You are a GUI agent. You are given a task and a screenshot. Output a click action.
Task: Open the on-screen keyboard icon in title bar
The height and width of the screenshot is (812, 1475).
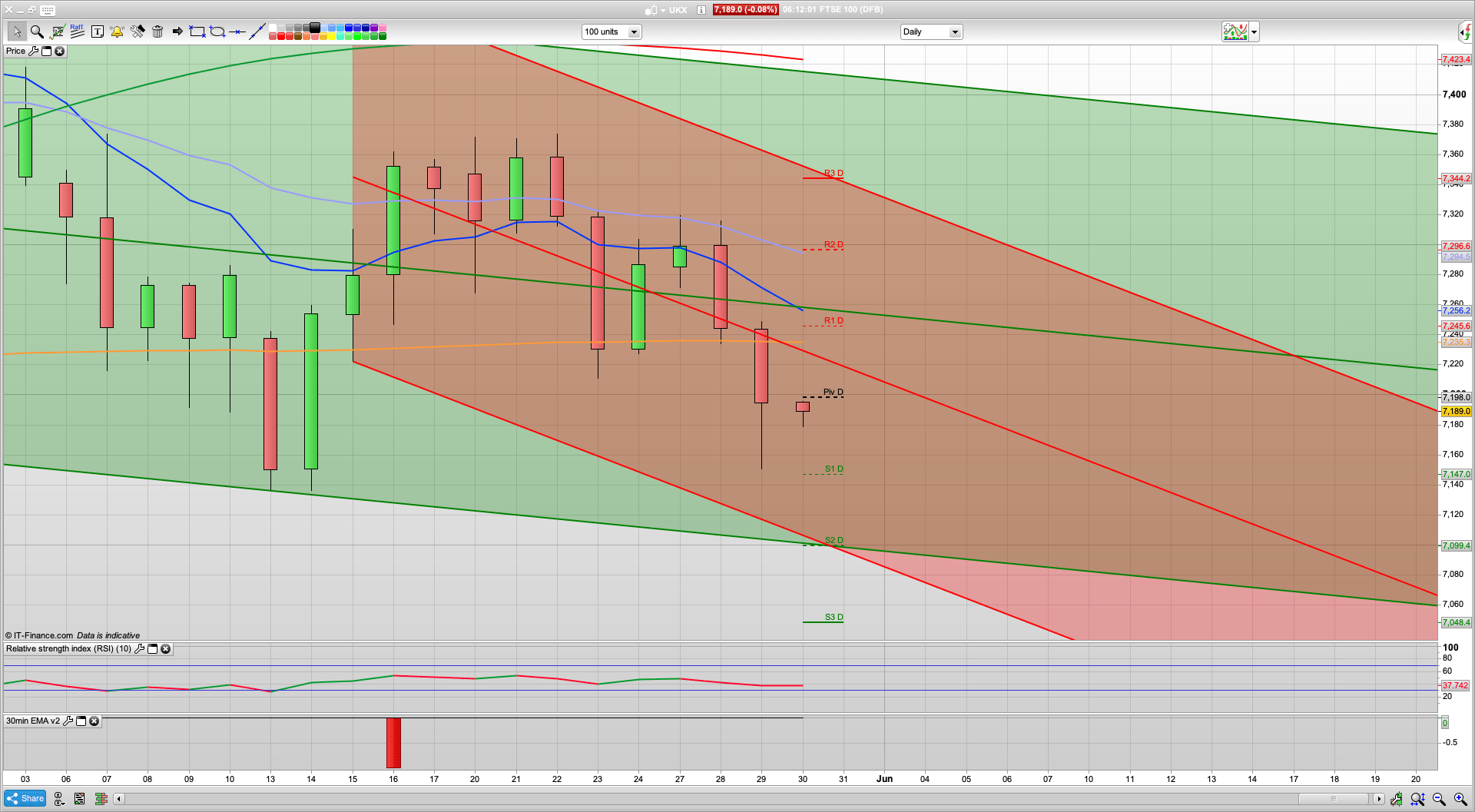click(48, 10)
